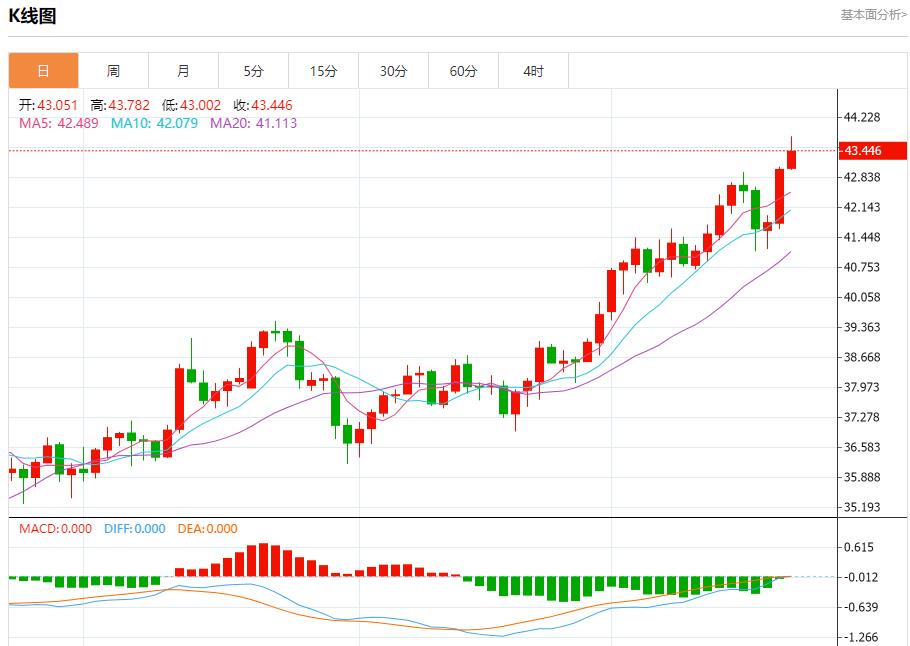The image size is (910, 646).
Task: Switch to the 15分 chart
Action: point(323,70)
